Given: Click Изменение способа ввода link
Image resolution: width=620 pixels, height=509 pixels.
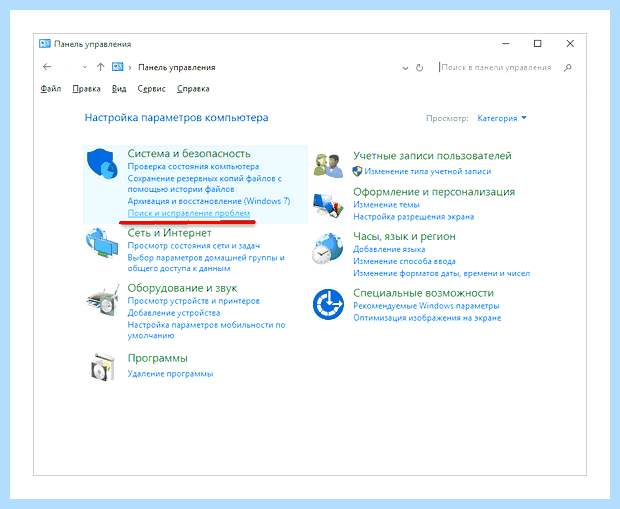Looking at the screenshot, I should point(405,261).
